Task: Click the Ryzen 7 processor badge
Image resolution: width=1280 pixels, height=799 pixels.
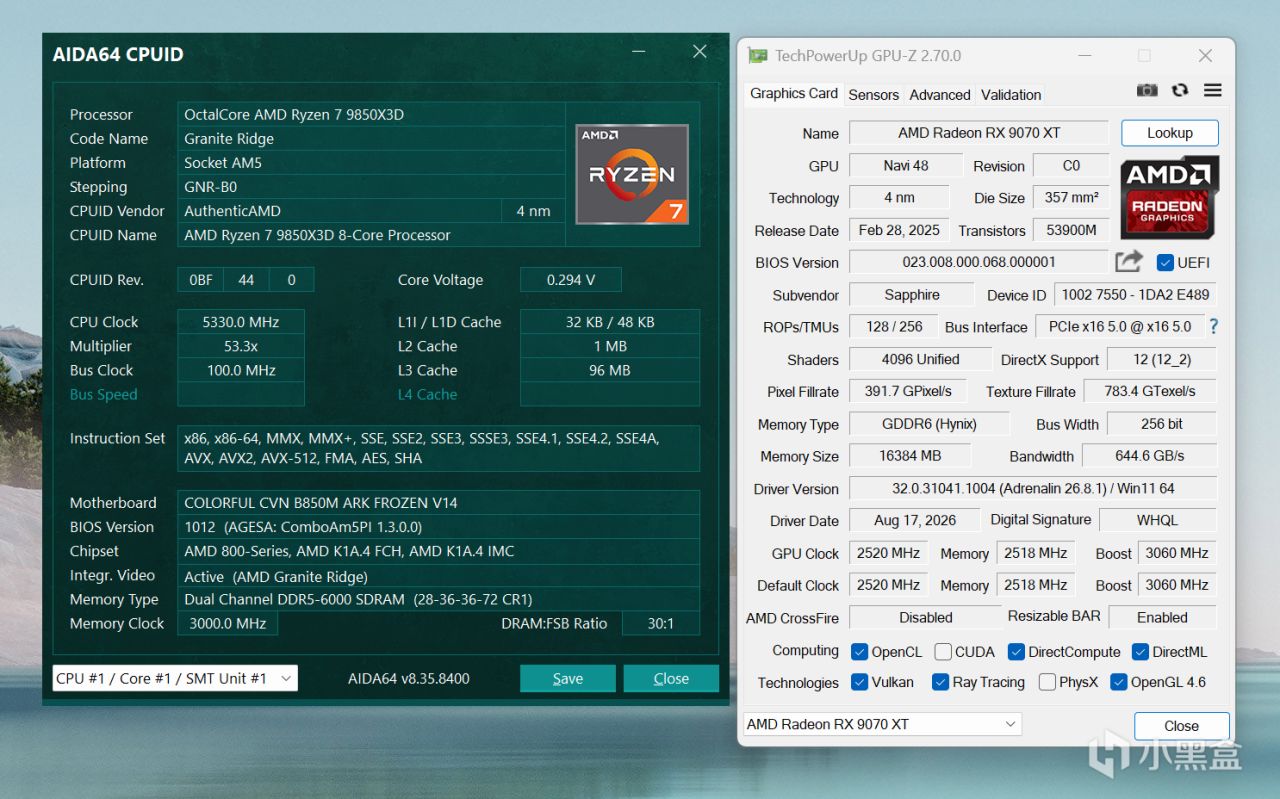Action: (632, 174)
